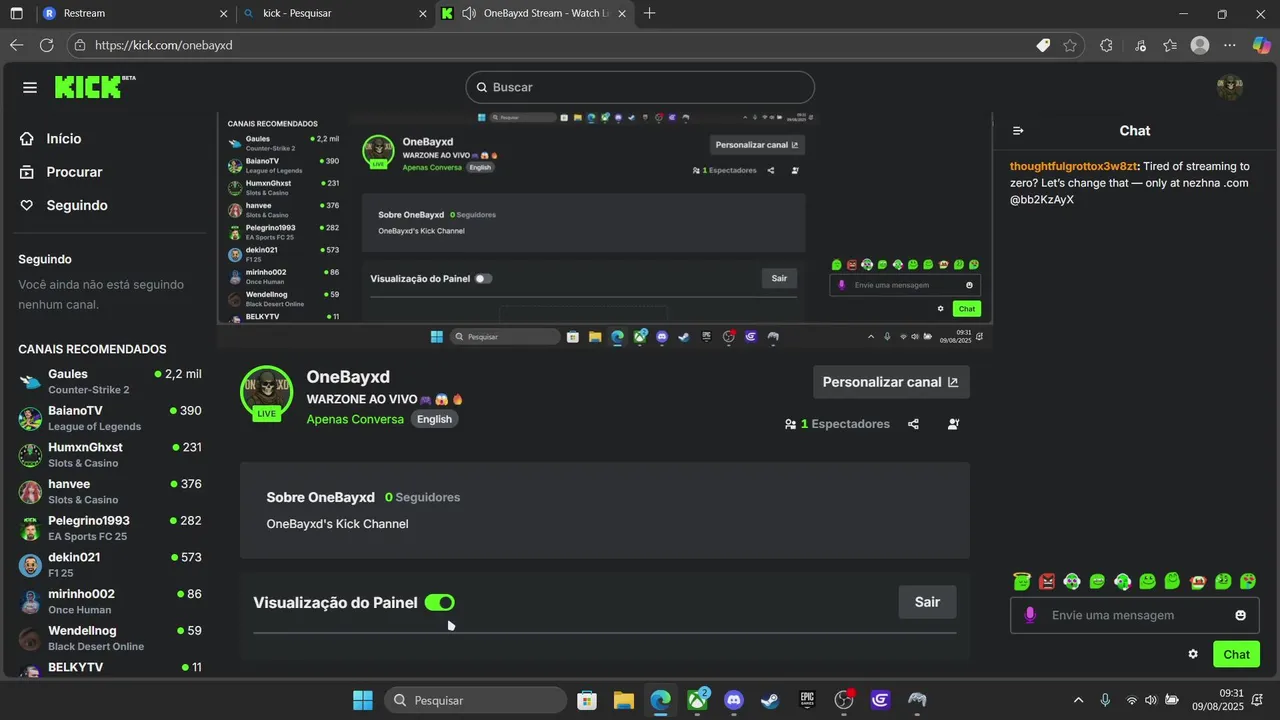Viewport: 1280px width, 720px height.
Task: Click the Personalizar canal button
Action: 891,382
